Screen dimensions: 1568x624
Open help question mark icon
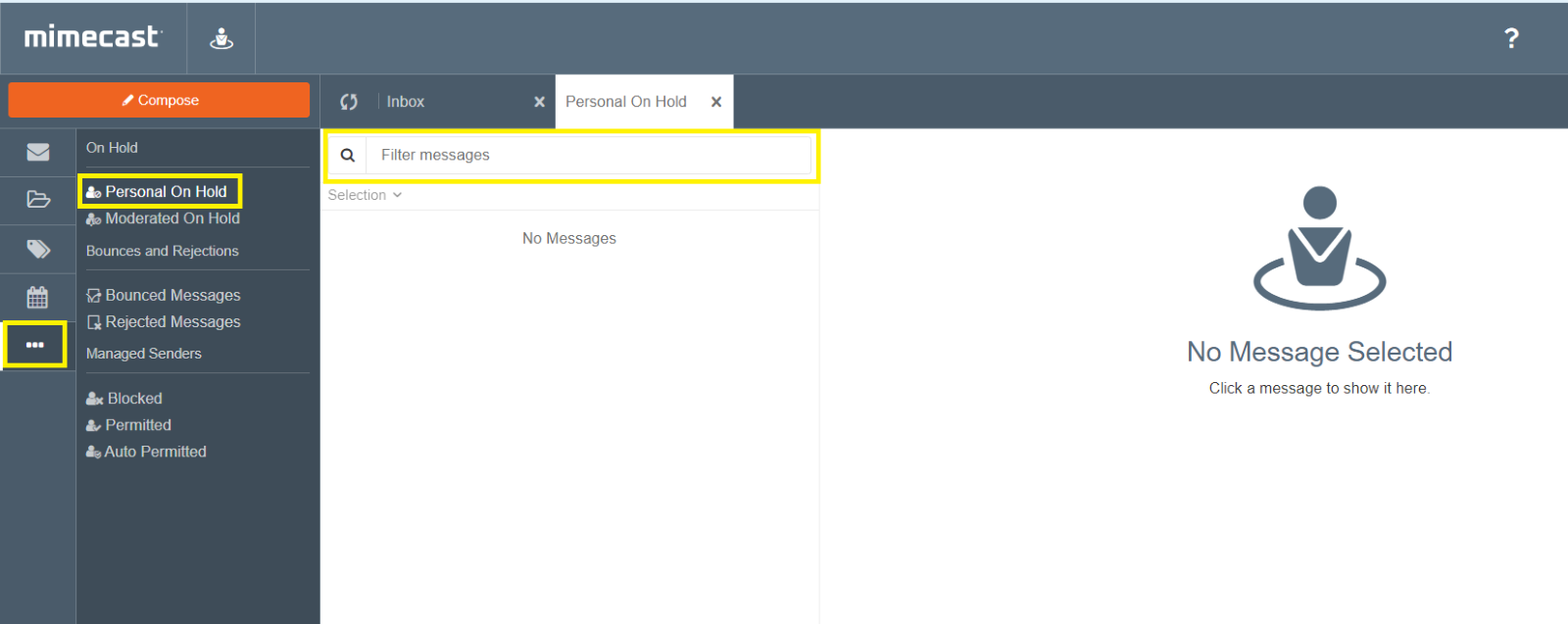(1511, 38)
